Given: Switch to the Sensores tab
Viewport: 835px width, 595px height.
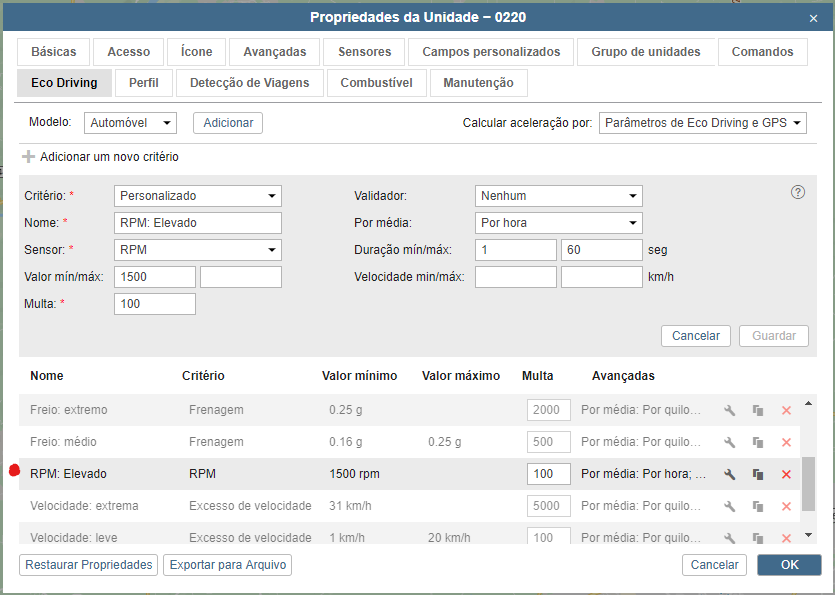Looking at the screenshot, I should click(x=364, y=52).
